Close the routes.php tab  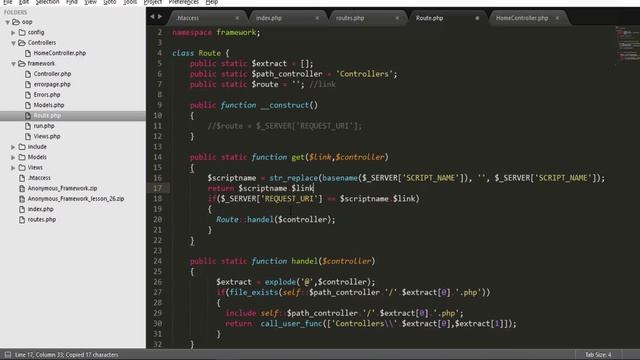coord(397,18)
